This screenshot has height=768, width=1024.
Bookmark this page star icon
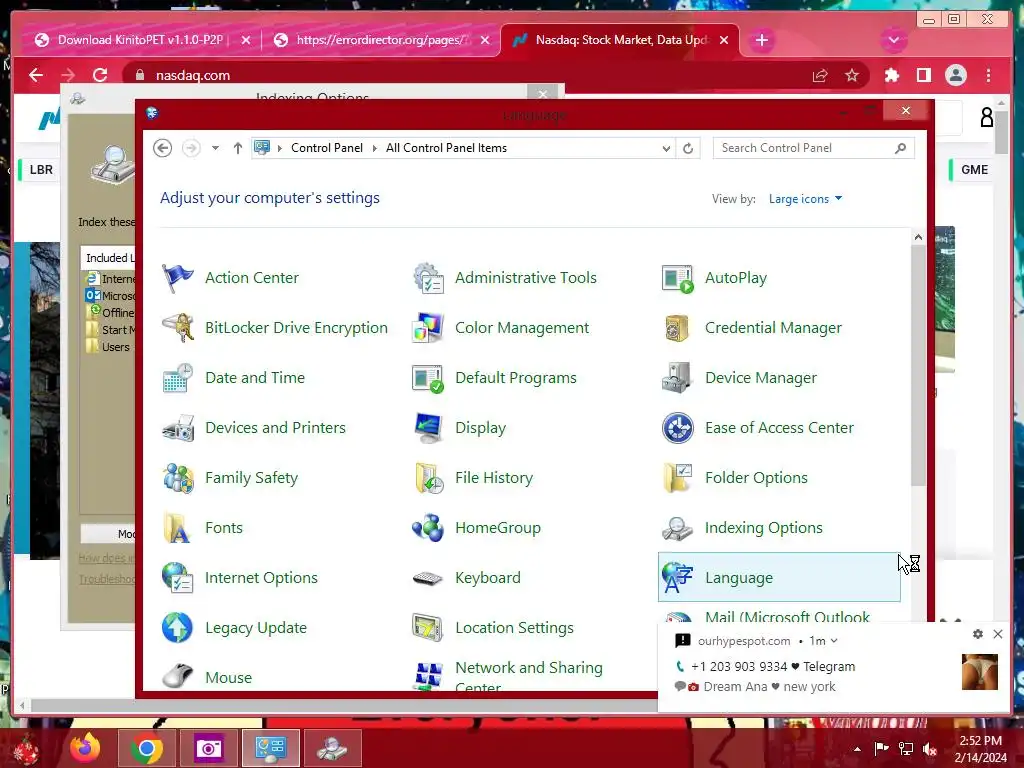point(852,76)
